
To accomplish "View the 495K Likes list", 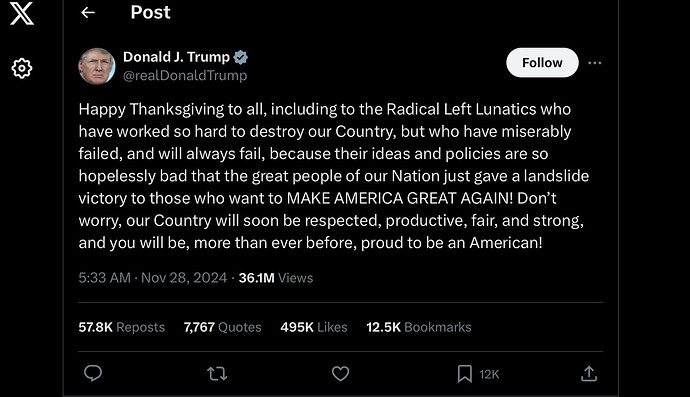I will click(314, 327).
